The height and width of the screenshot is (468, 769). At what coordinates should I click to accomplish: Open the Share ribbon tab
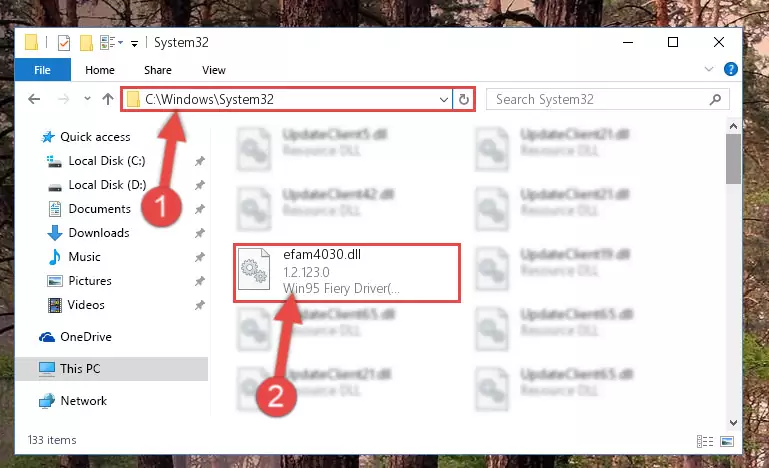point(157,70)
